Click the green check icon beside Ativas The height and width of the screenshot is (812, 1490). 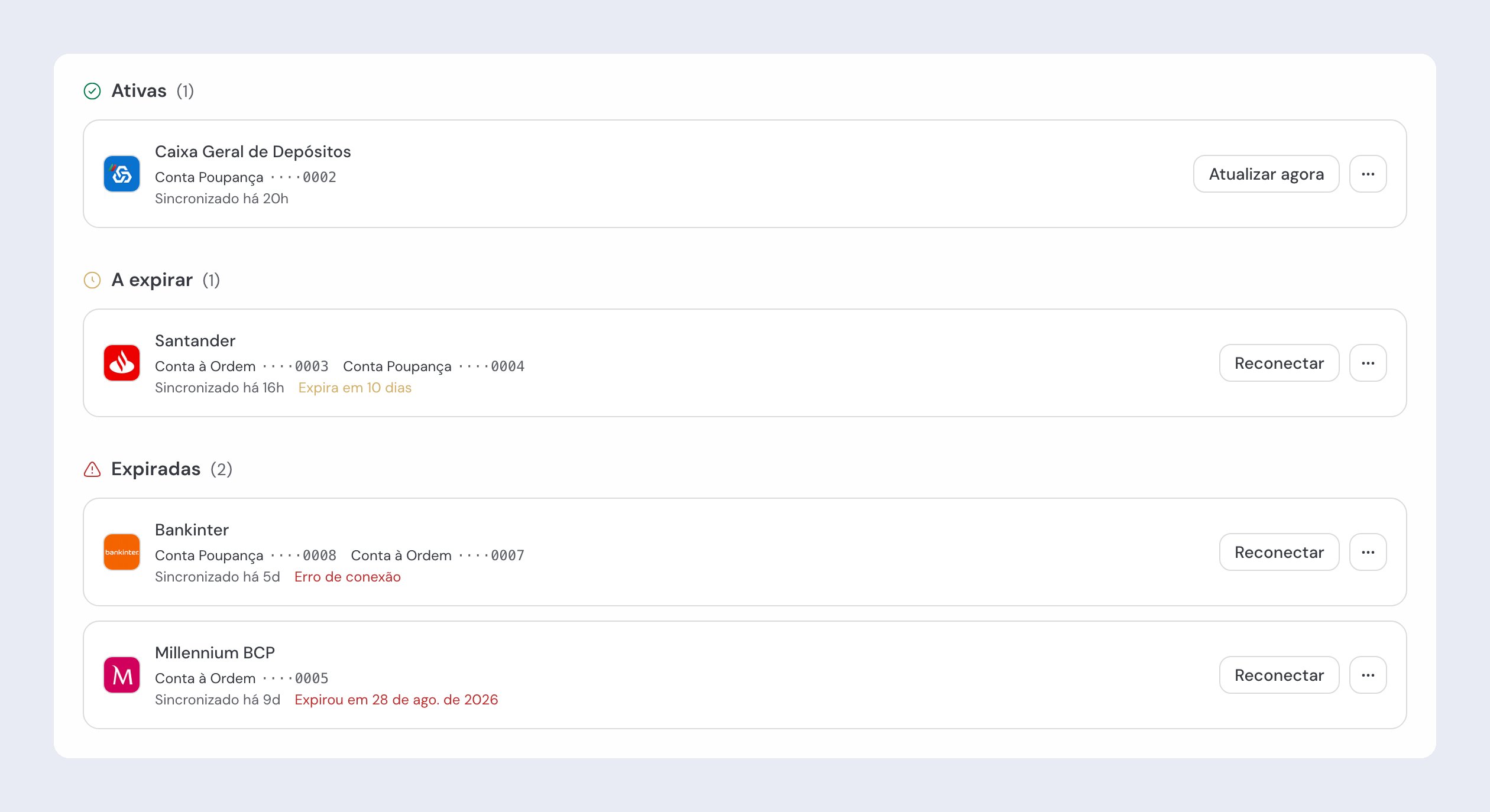pyautogui.click(x=92, y=91)
